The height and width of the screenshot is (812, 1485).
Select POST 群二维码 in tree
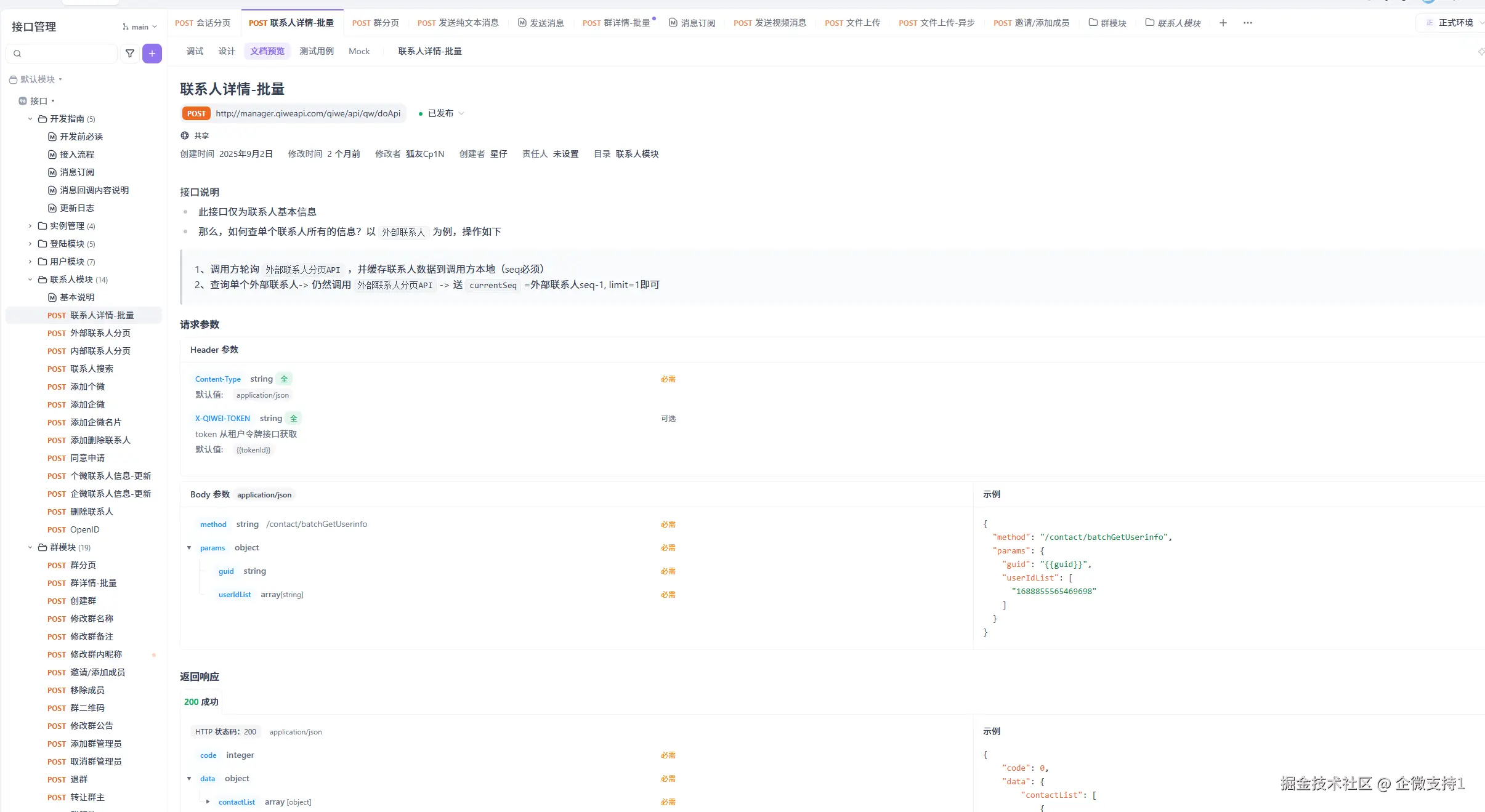[x=76, y=708]
